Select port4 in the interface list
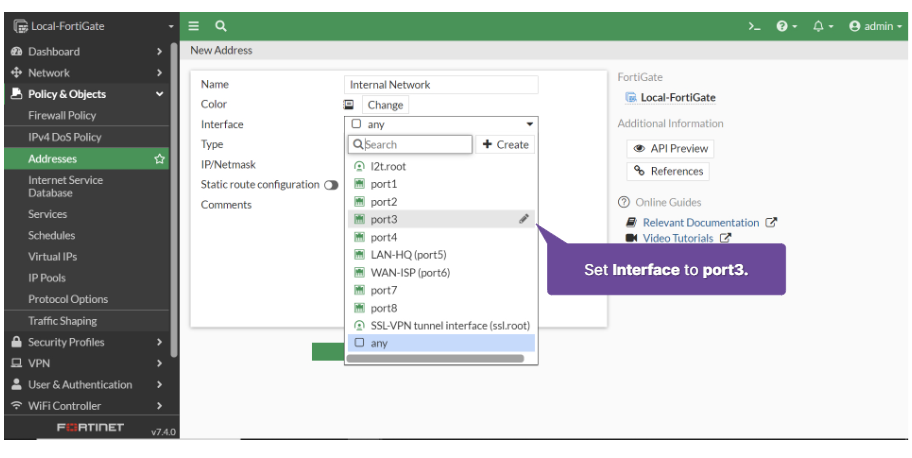Image resolution: width=912 pixels, height=458 pixels. click(441, 237)
